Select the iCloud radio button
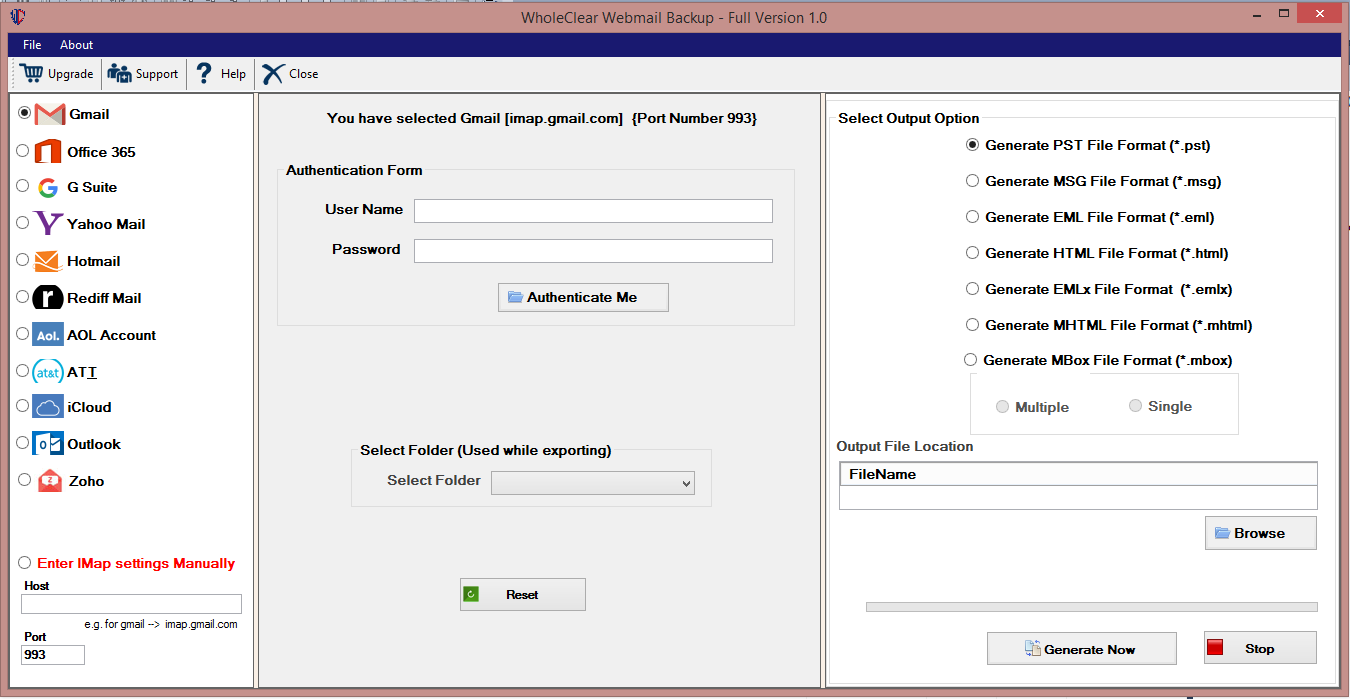The image size is (1350, 699). tap(23, 406)
